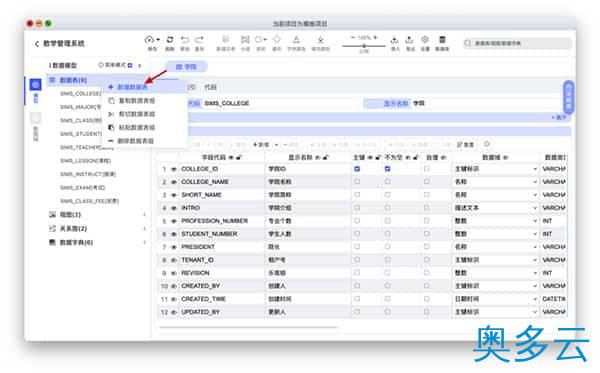This screenshot has height=373, width=600.
Task: Click the 代码 sub-tab
Action: tap(210, 87)
